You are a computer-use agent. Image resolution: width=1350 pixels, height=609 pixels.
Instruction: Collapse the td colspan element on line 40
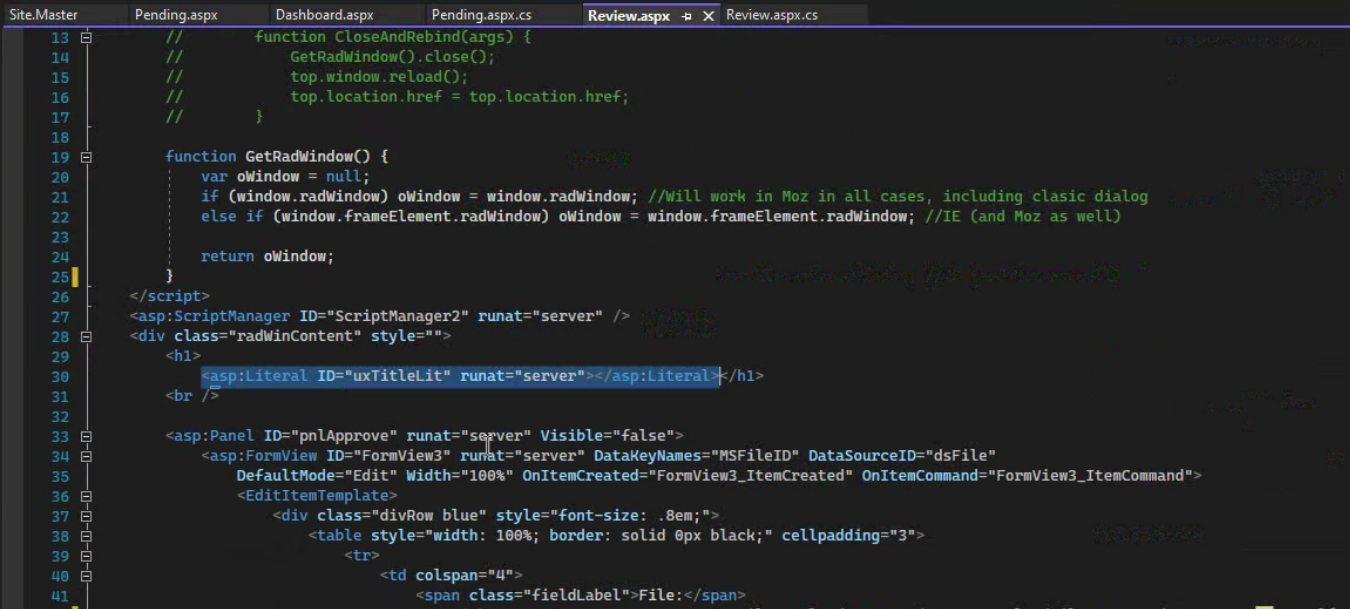coord(86,576)
